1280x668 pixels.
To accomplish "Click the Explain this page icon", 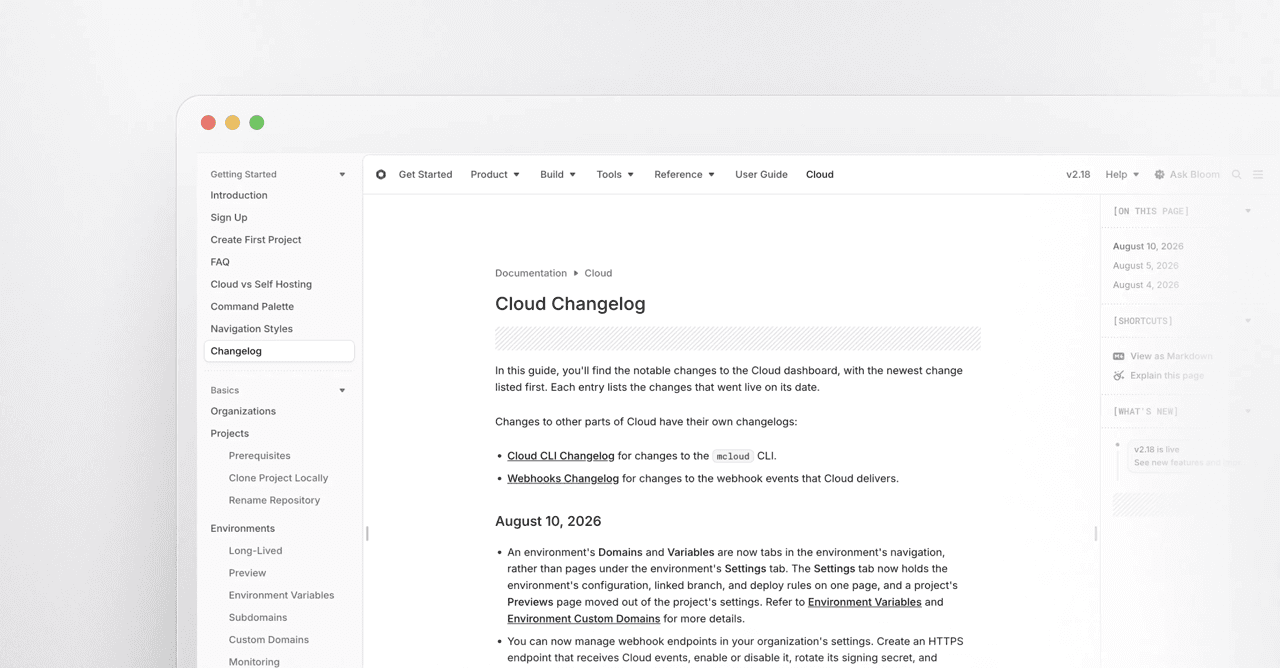I will 1119,376.
